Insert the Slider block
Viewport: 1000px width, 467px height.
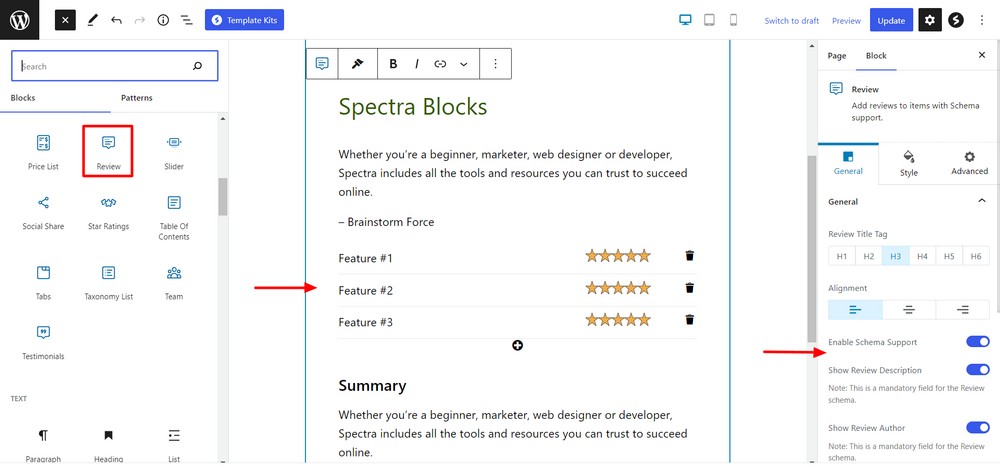click(x=173, y=153)
